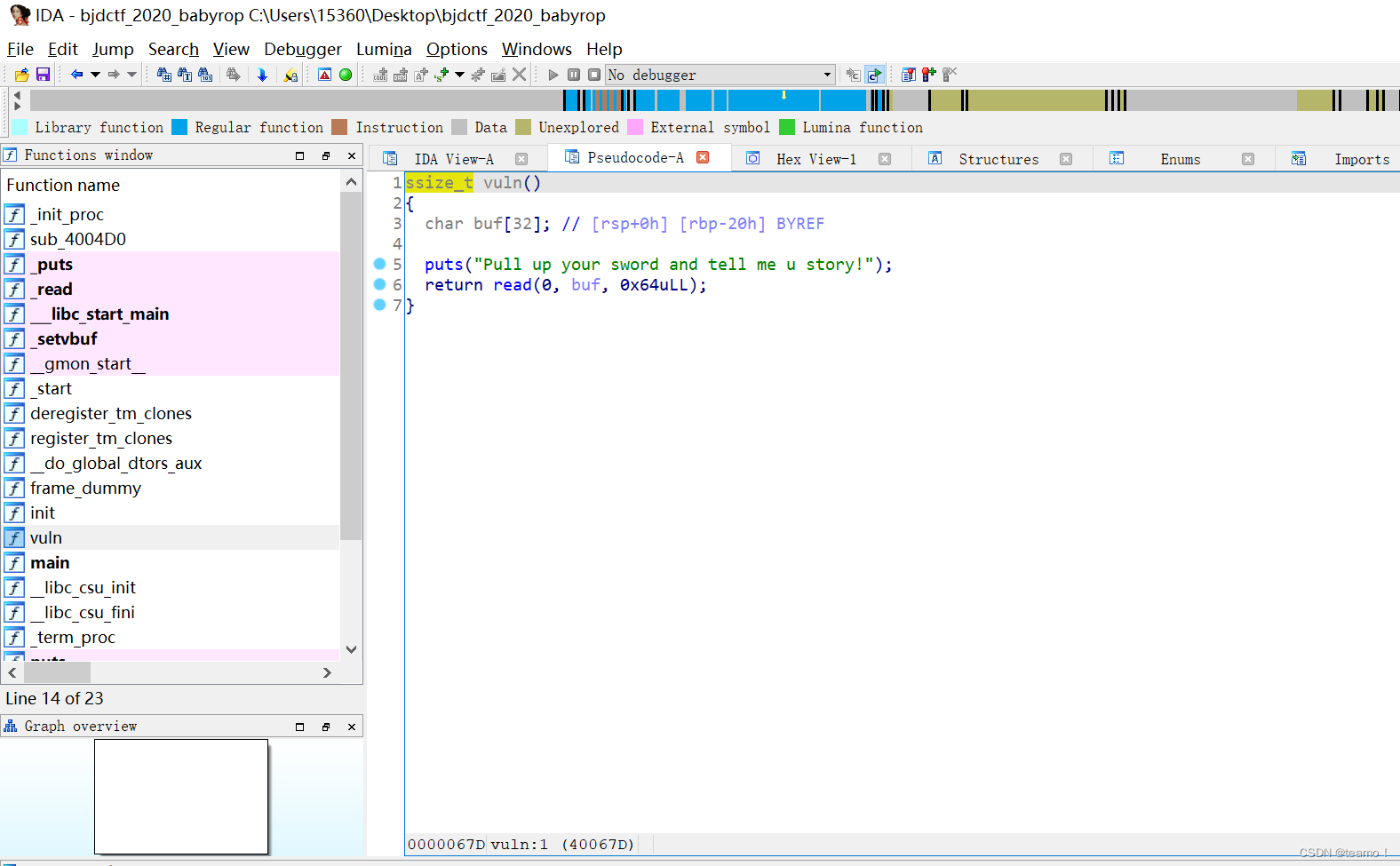
Task: Click the green circle toolbar icon
Action: 346,75
